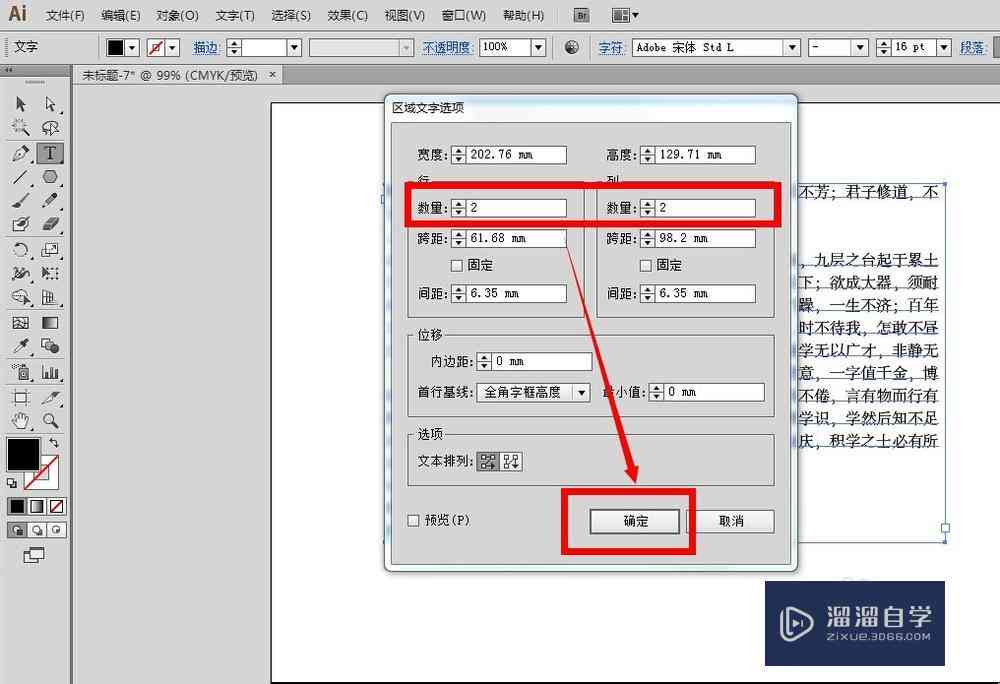Select the Scale tool
The image size is (1000, 684).
click(50, 249)
